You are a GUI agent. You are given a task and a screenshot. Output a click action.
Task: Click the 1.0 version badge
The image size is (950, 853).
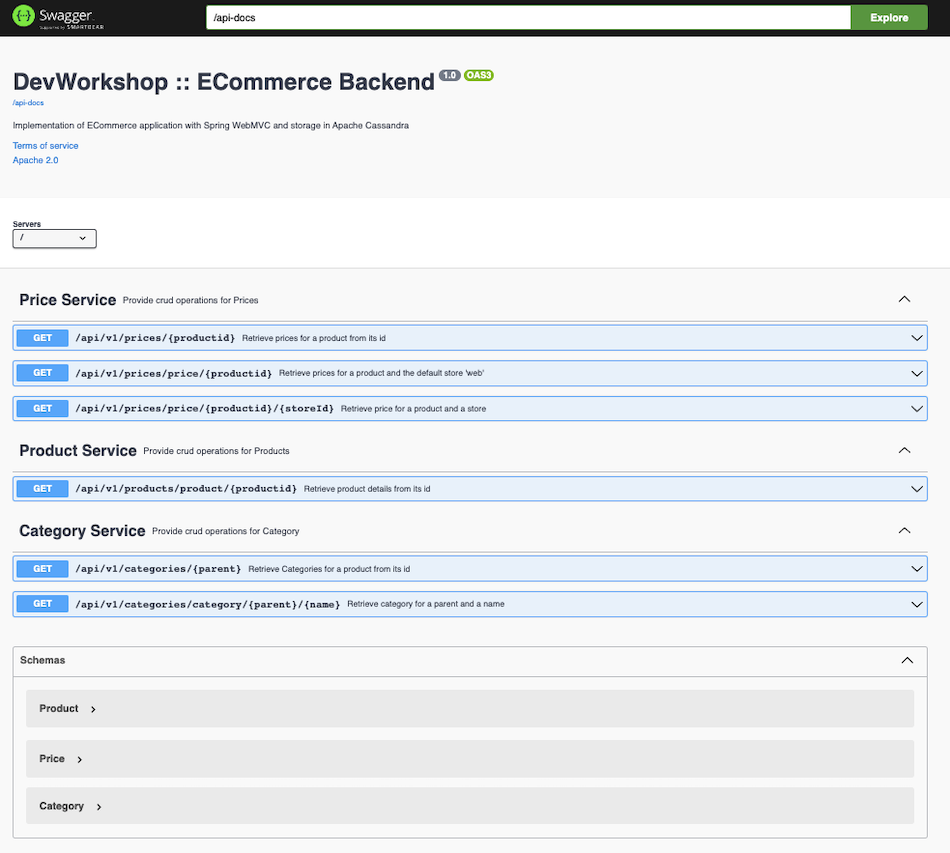tap(450, 75)
